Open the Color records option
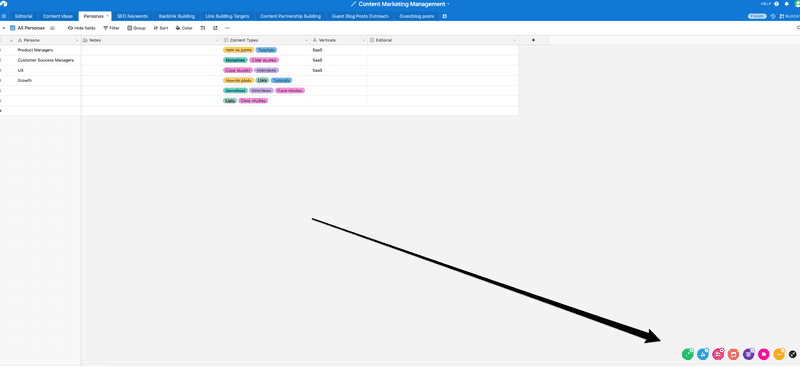The image size is (800, 367). click(184, 28)
